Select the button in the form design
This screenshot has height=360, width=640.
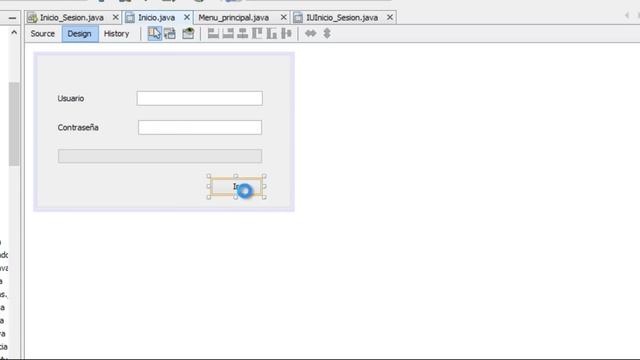point(236,187)
